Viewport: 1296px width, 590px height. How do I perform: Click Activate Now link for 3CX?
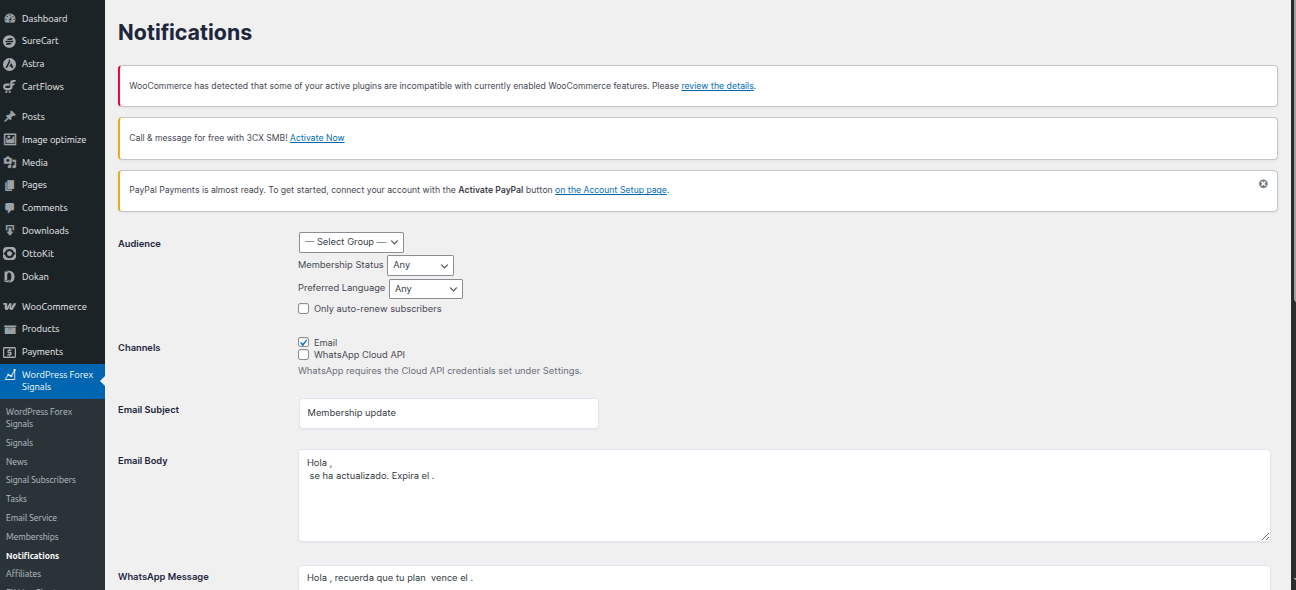pos(317,138)
